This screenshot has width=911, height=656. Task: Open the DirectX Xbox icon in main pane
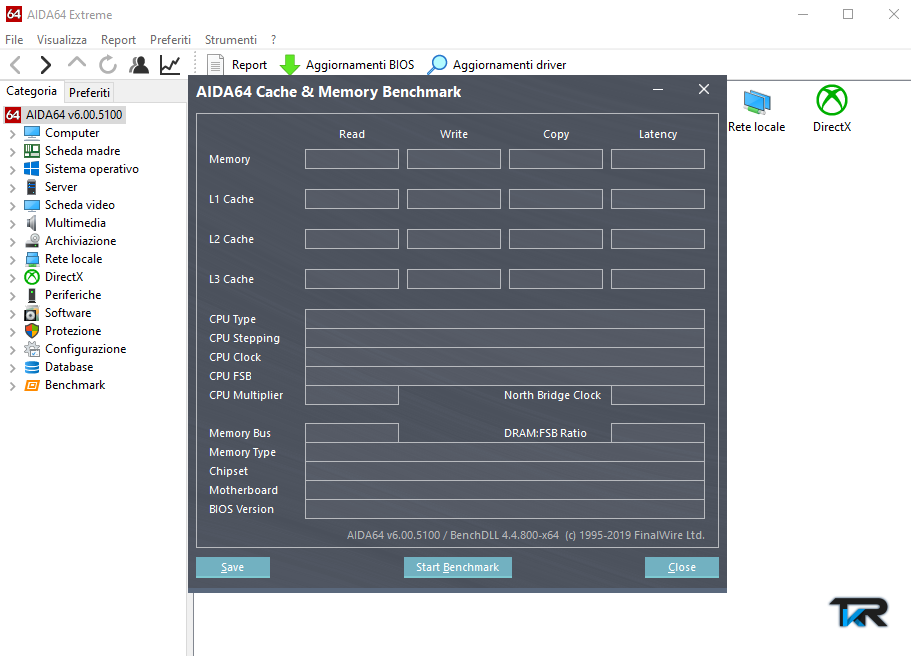831,100
